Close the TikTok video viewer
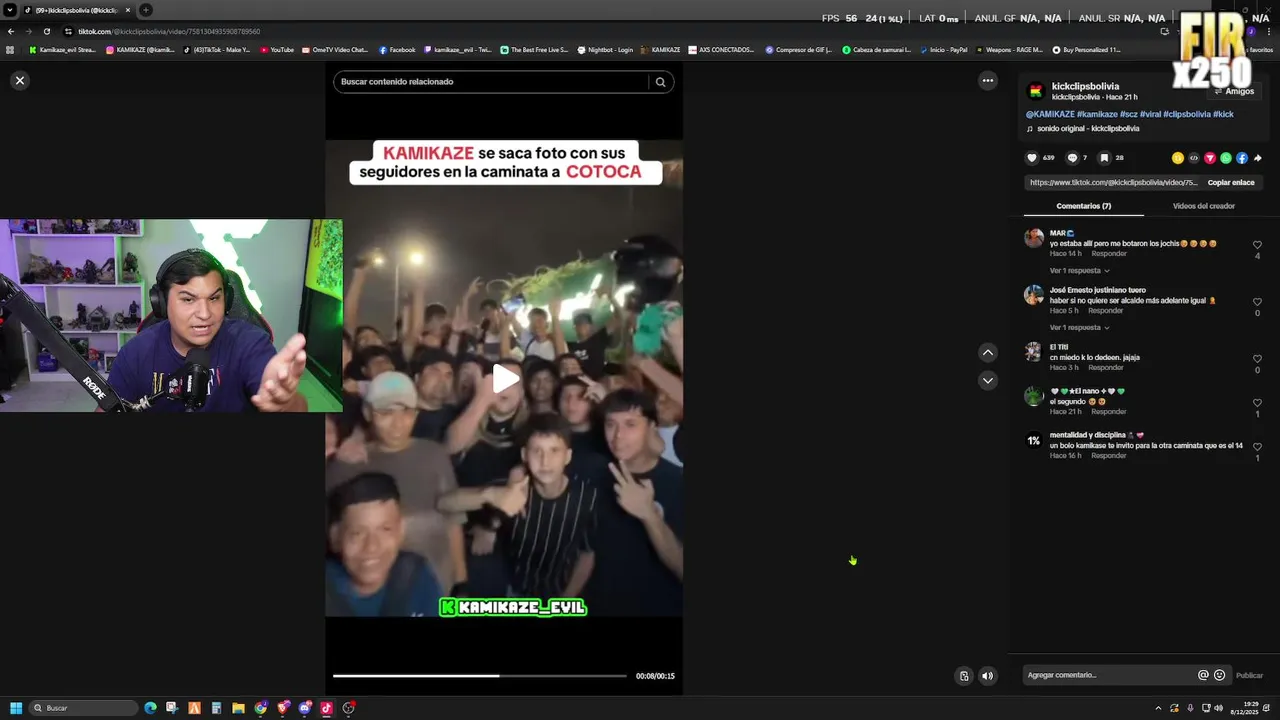1280x720 pixels. click(19, 80)
